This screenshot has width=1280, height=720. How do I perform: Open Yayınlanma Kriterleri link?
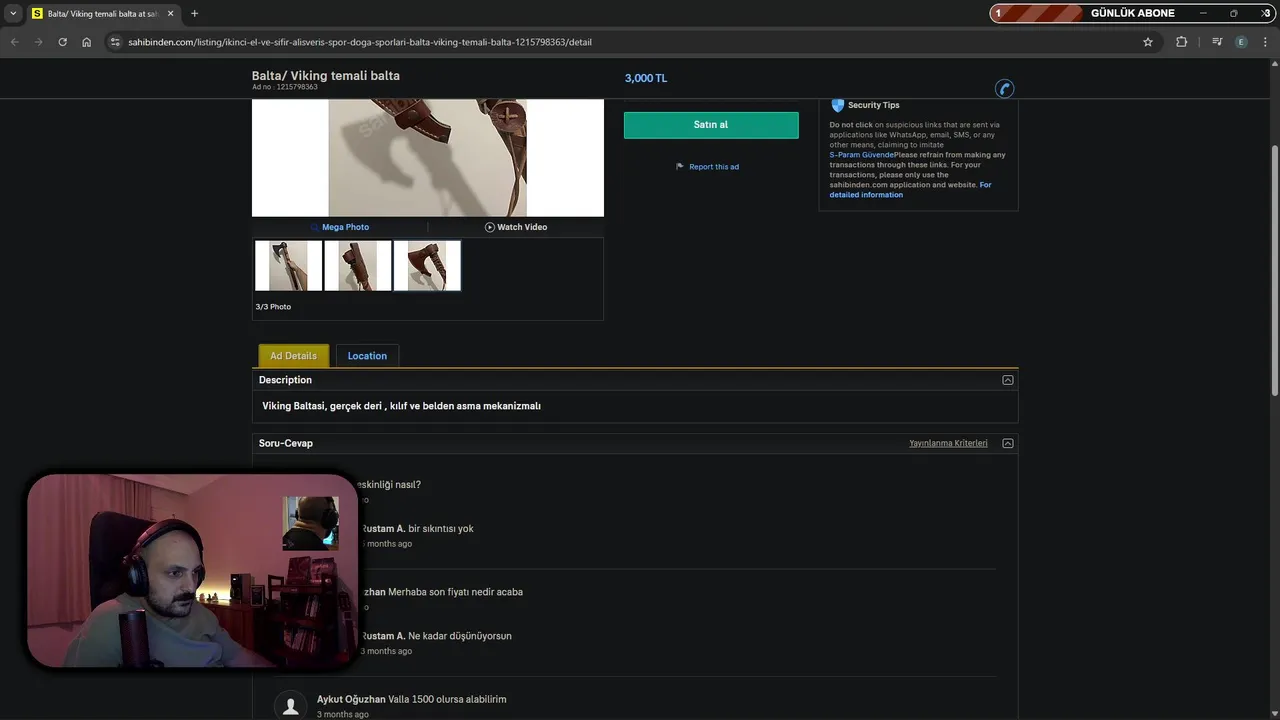(x=948, y=443)
